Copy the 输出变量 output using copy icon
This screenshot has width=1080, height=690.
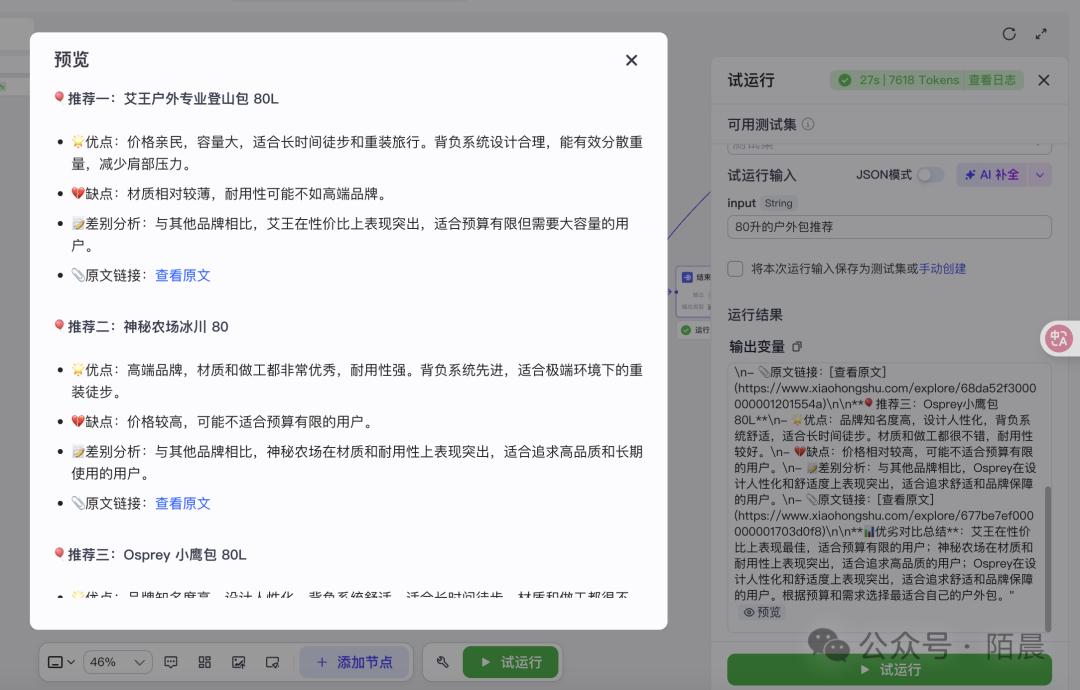pyautogui.click(x=795, y=346)
